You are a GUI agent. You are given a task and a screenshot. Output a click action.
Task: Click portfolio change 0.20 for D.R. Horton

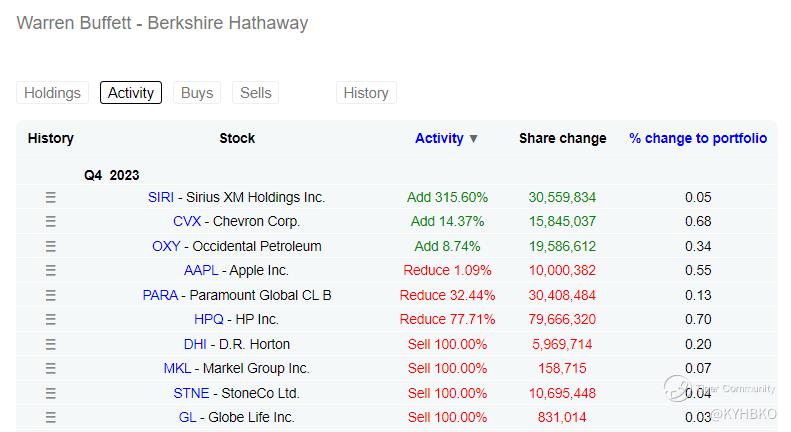(698, 344)
